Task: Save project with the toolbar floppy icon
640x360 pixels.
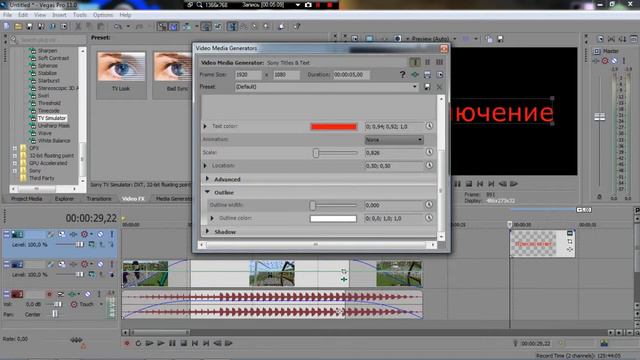Action: tap(29, 27)
